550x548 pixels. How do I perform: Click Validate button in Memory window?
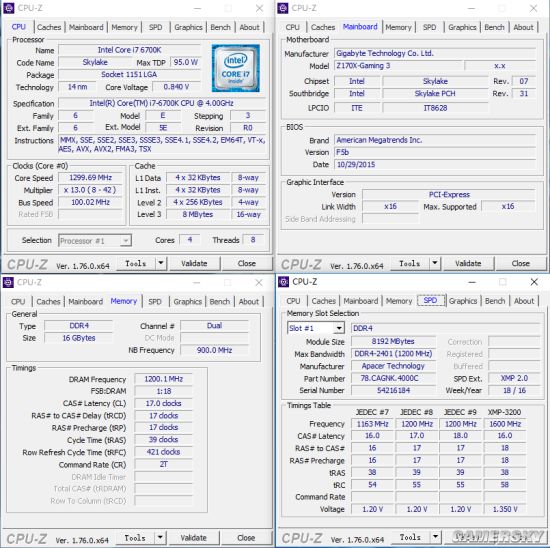point(194,537)
